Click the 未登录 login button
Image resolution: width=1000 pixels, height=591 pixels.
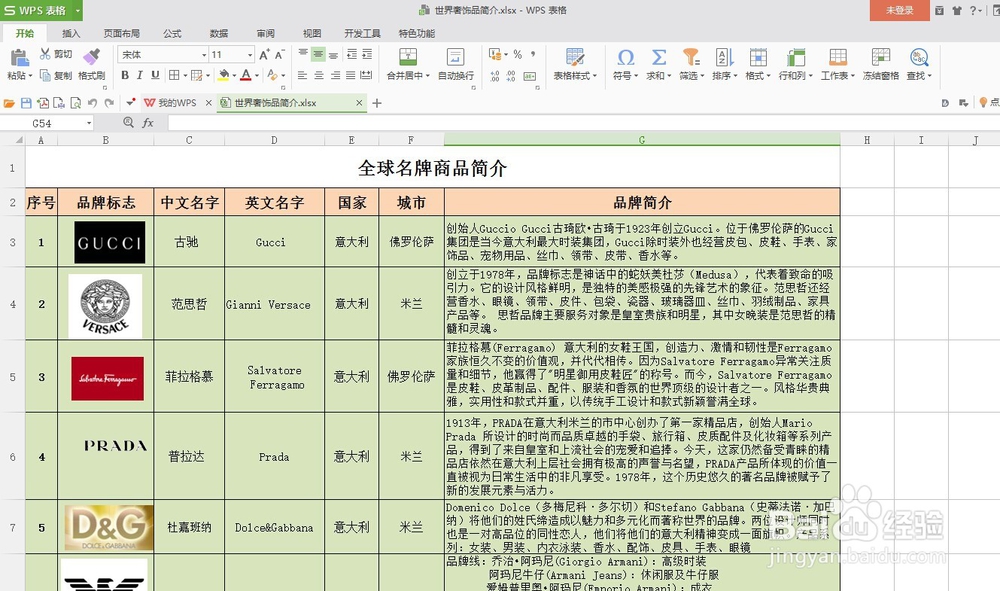coord(899,10)
